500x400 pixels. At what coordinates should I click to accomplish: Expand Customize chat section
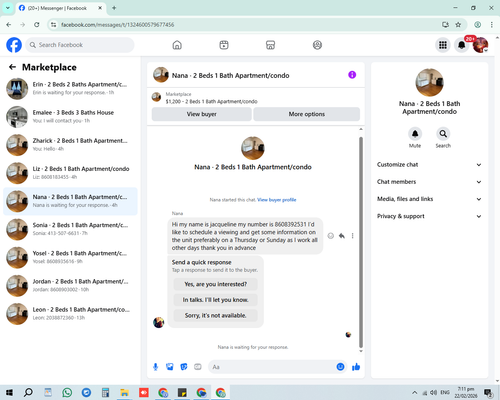click(x=429, y=165)
